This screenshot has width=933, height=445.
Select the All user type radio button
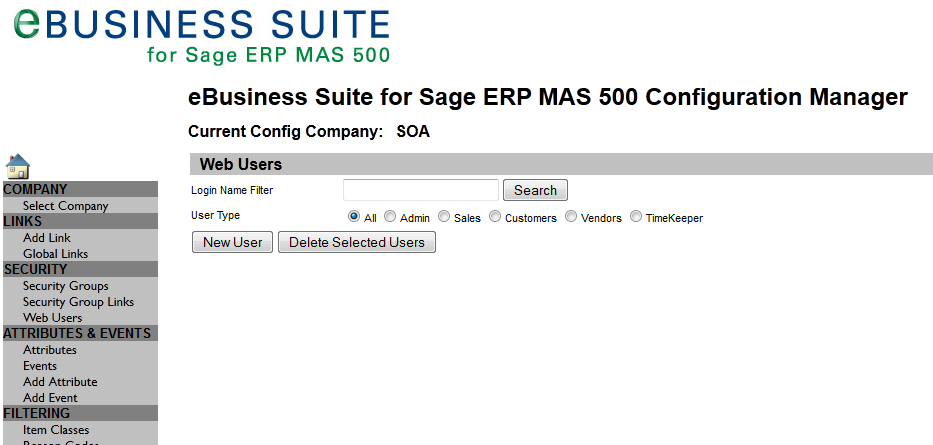coord(354,217)
